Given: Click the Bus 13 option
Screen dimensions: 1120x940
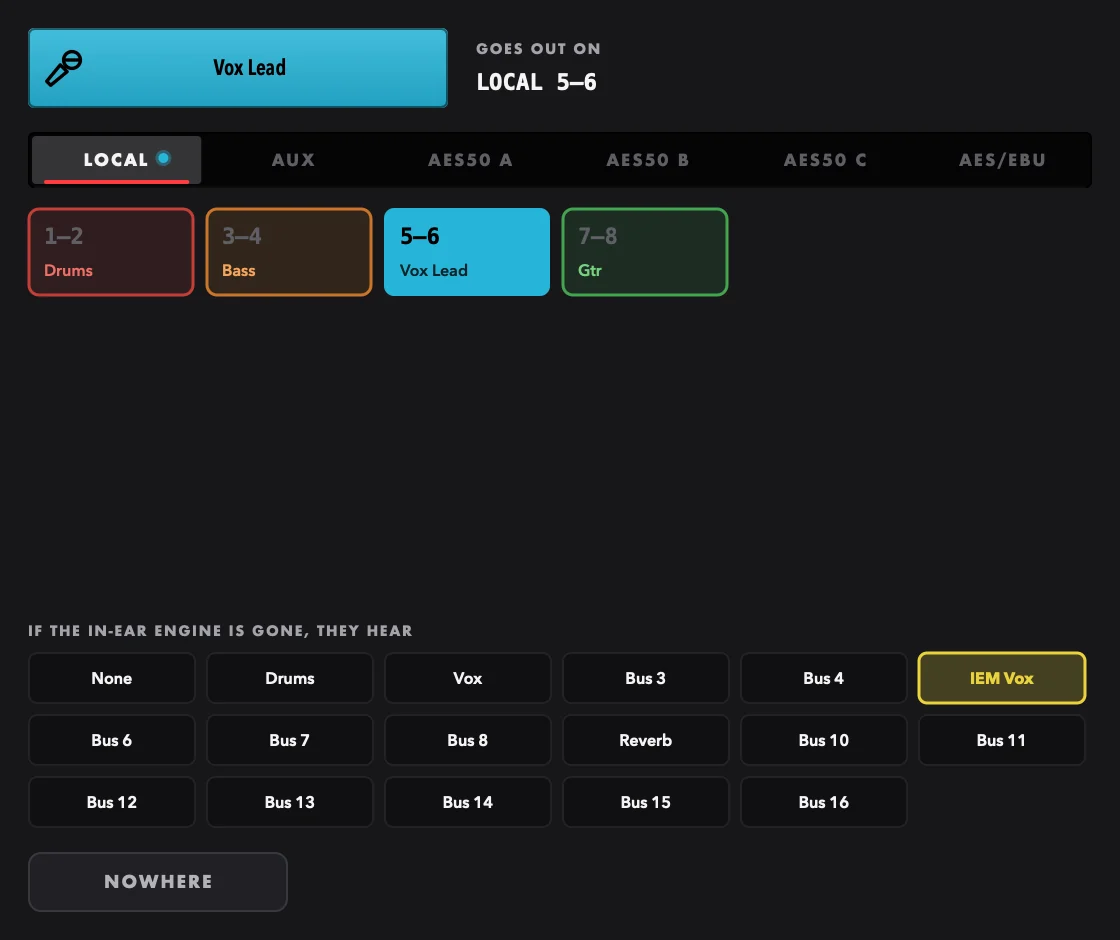Looking at the screenshot, I should (x=289, y=802).
